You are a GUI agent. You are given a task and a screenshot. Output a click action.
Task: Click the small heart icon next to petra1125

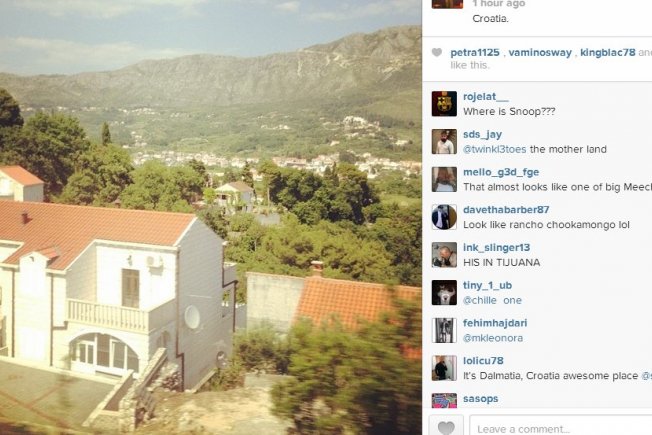coord(436,52)
